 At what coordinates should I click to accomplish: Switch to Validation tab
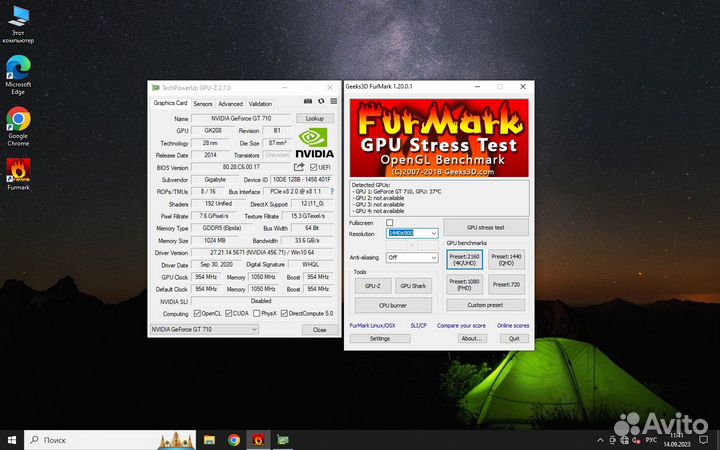(x=260, y=104)
